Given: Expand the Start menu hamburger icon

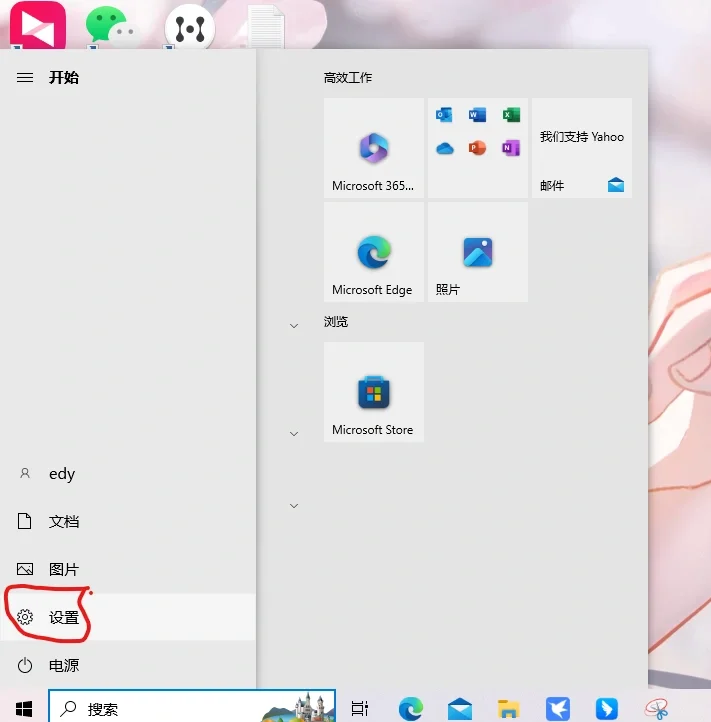Looking at the screenshot, I should click(x=25, y=77).
